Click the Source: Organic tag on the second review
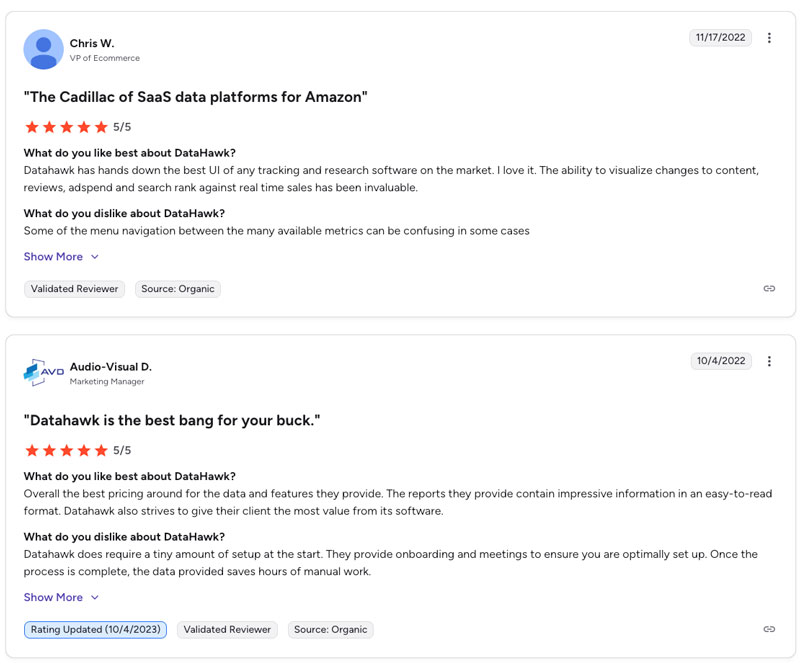Viewport: 800px width, 667px height. [331, 630]
